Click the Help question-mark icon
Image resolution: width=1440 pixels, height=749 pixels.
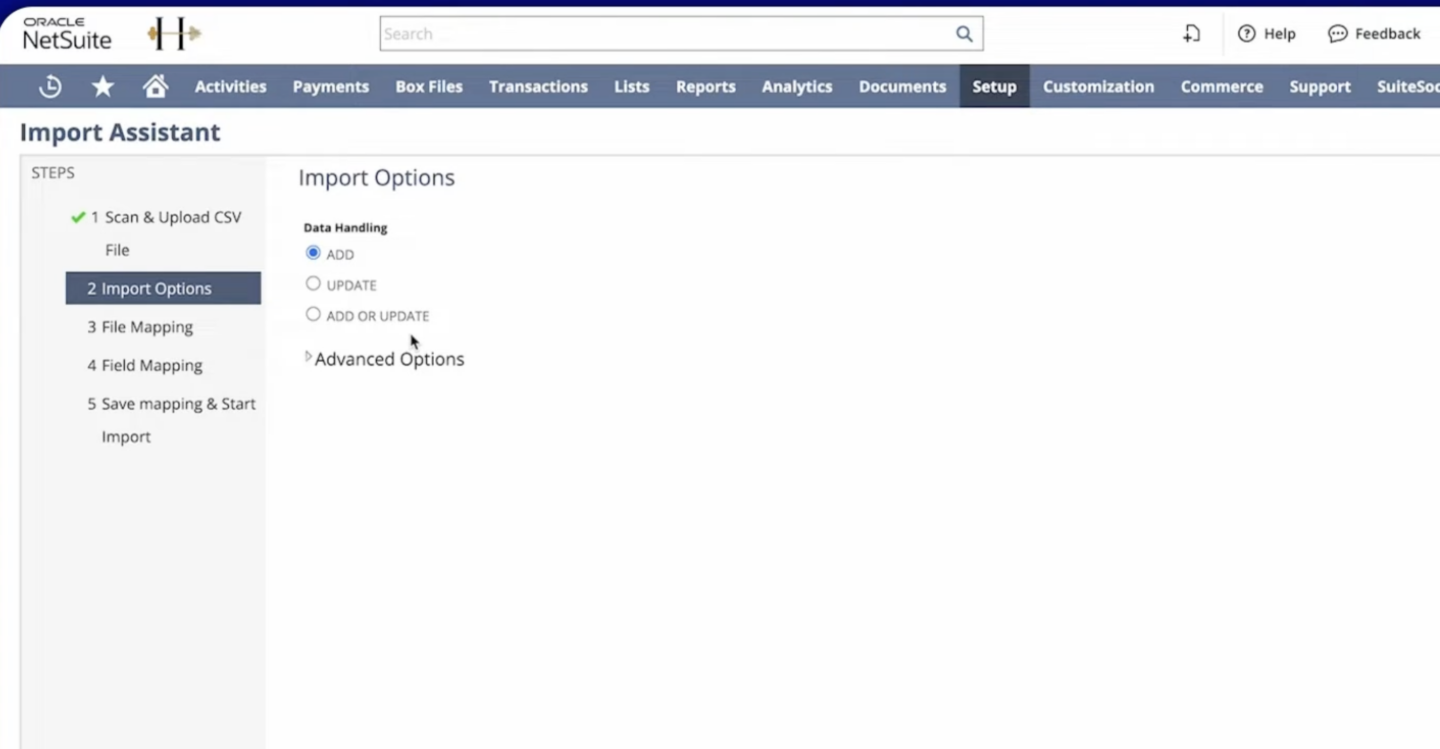1246,34
